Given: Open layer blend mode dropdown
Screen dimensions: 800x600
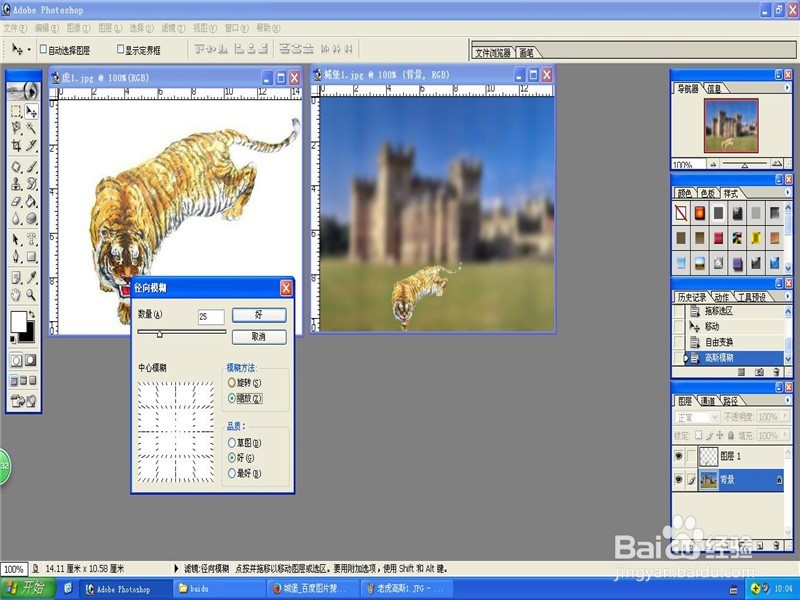Looking at the screenshot, I should pos(697,417).
